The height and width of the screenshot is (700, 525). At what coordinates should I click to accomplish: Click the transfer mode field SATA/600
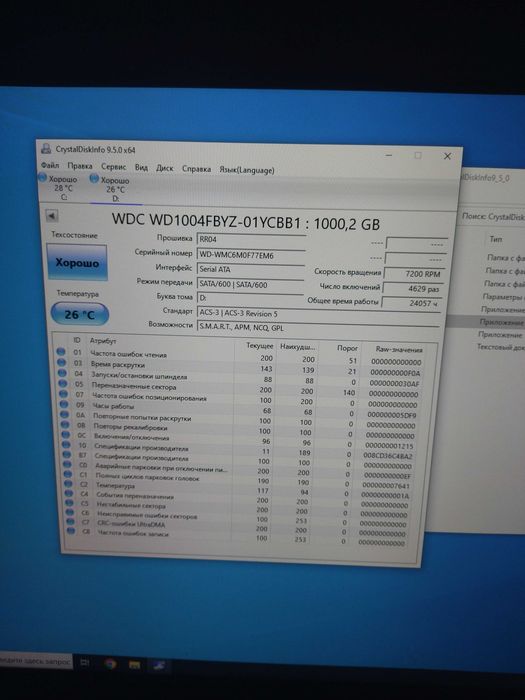(250, 285)
